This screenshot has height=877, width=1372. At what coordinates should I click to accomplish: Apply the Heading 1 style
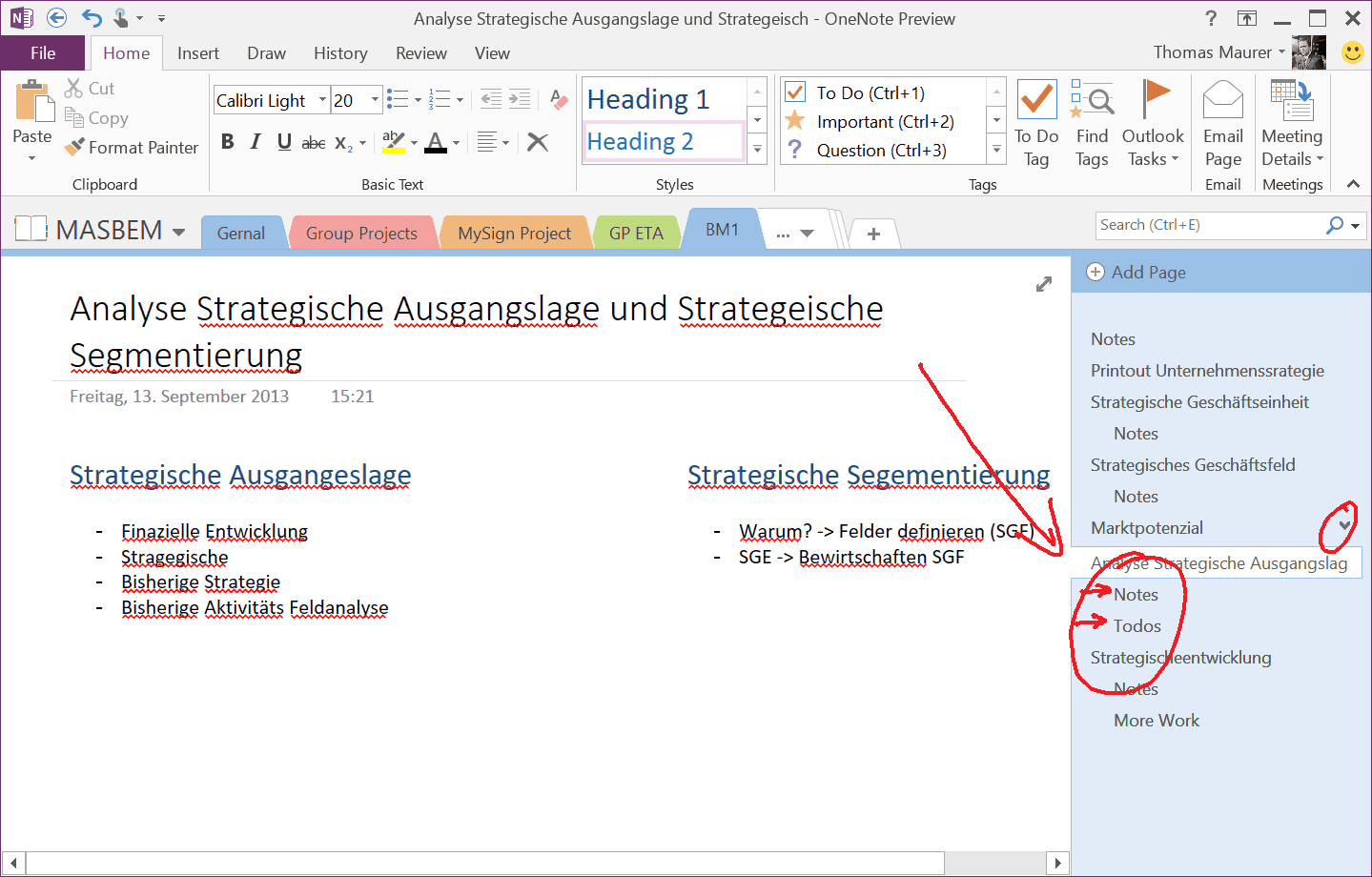(x=664, y=98)
